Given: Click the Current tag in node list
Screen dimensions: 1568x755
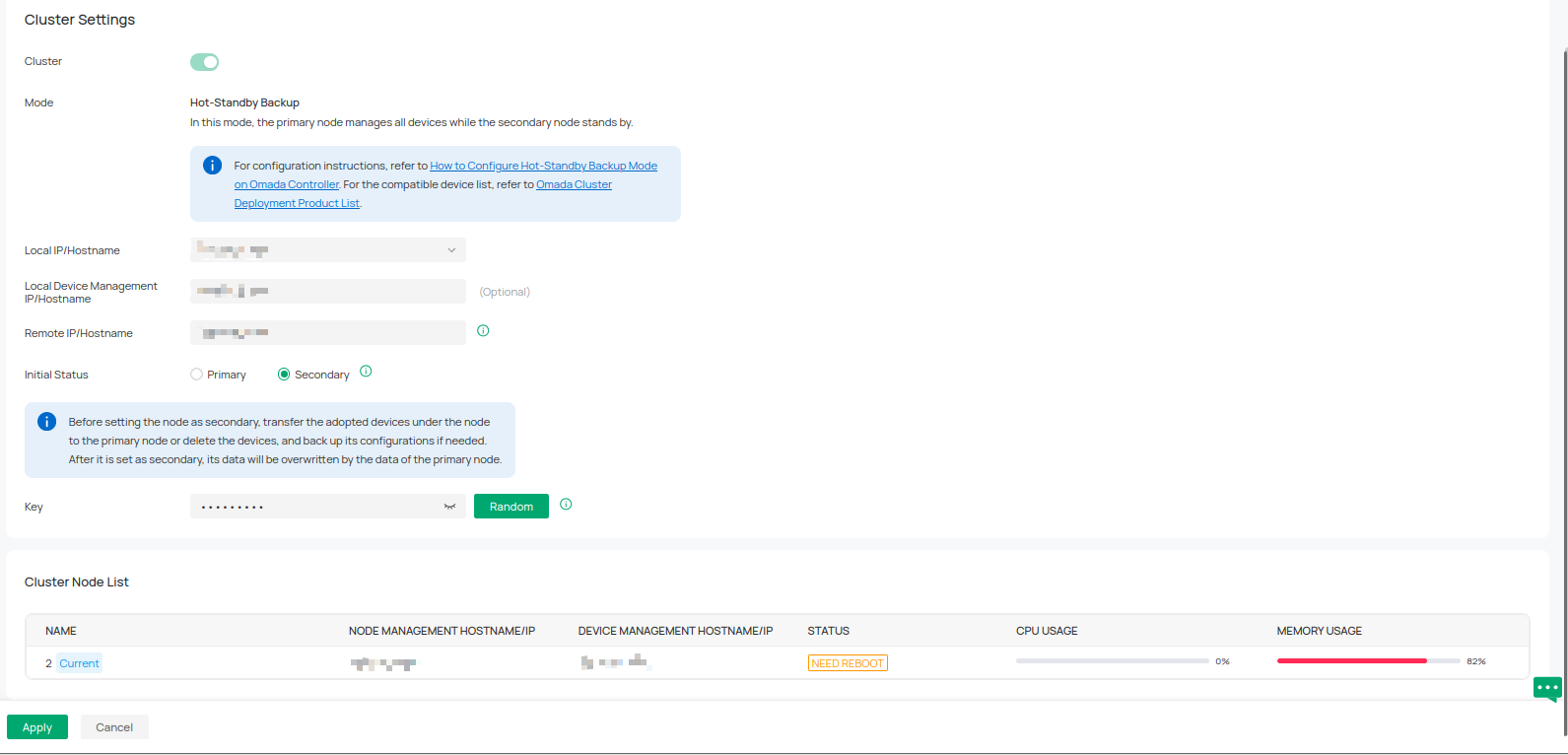Looking at the screenshot, I should 79,663.
